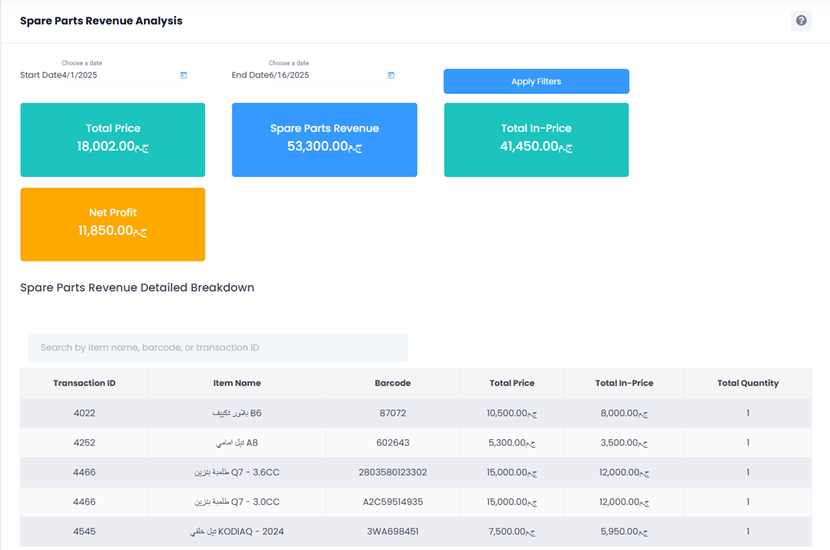Select the Total In-Price summary card
Image resolution: width=830 pixels, height=550 pixels.
536,140
